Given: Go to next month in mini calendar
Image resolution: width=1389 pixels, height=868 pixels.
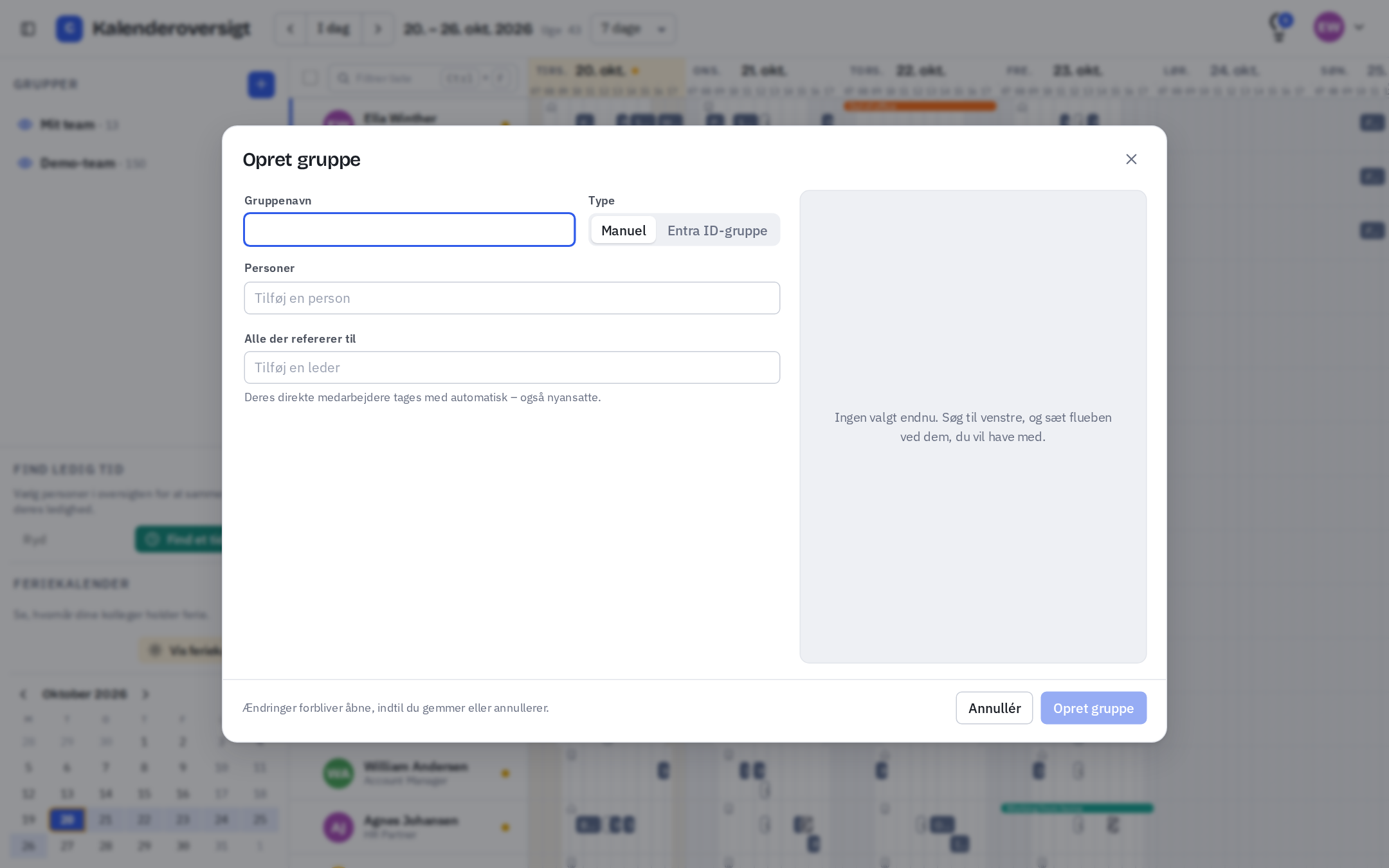Looking at the screenshot, I should point(145,694).
